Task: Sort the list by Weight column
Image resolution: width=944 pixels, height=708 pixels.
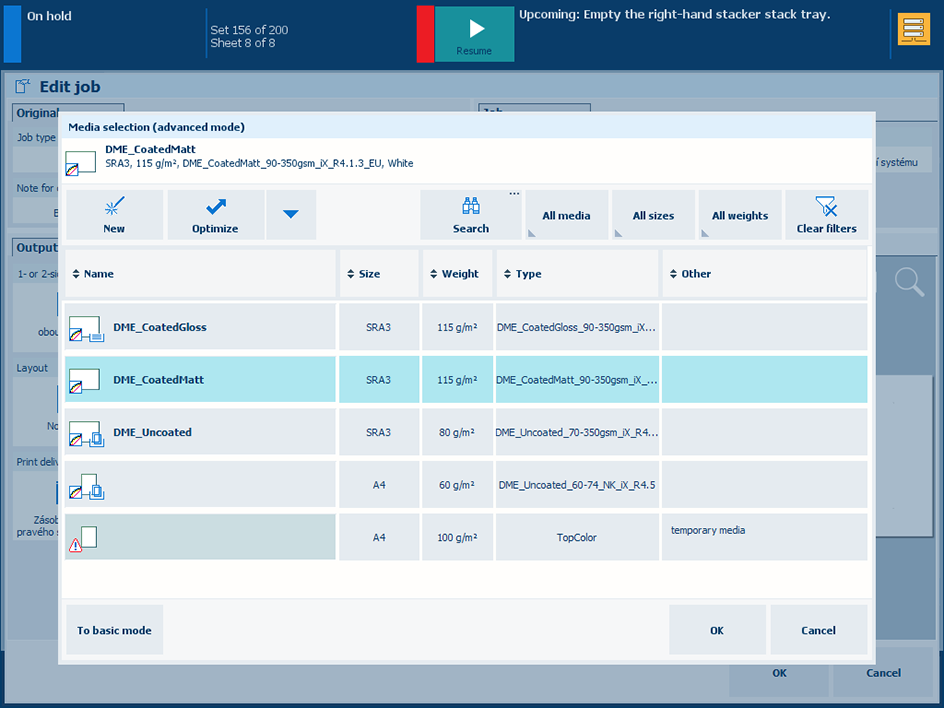Action: 458,274
